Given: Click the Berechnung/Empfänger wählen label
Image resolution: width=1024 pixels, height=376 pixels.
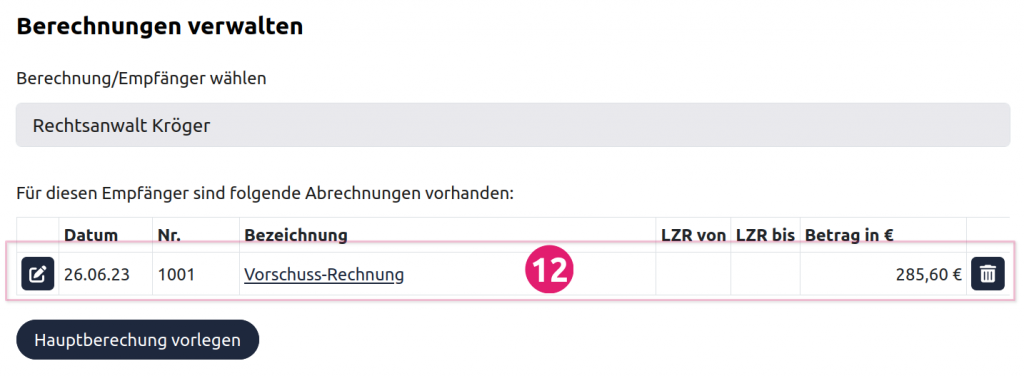Looking at the screenshot, I should [141, 79].
